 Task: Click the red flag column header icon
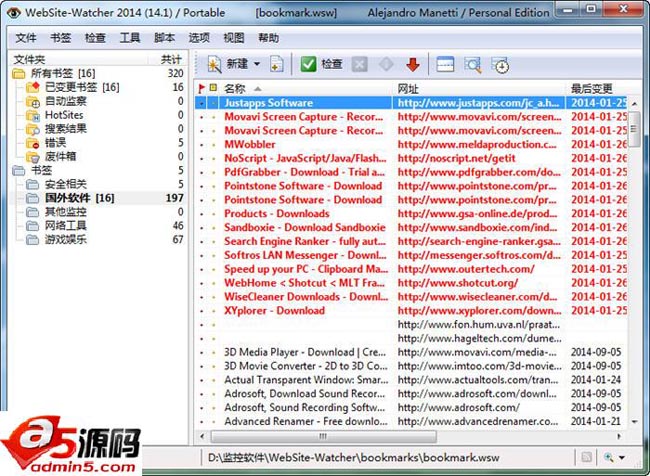[x=201, y=88]
